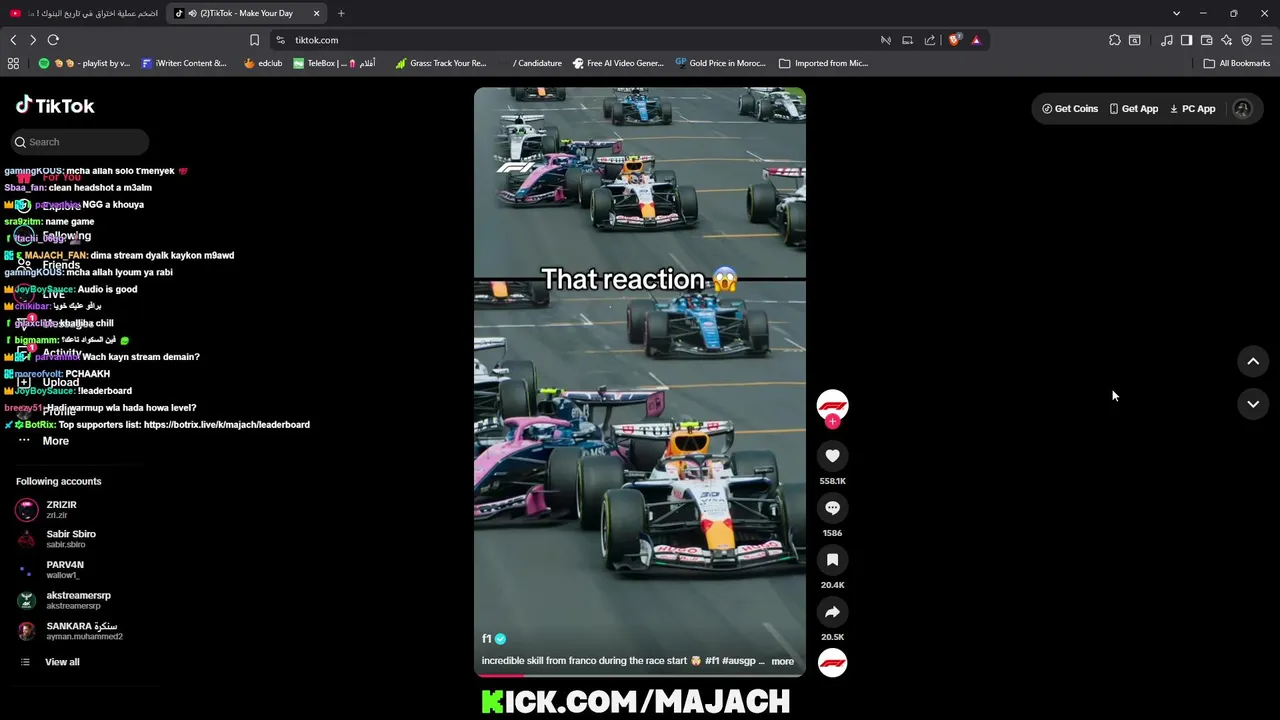Open Following in the sidebar
The image size is (1280, 720).
66,236
